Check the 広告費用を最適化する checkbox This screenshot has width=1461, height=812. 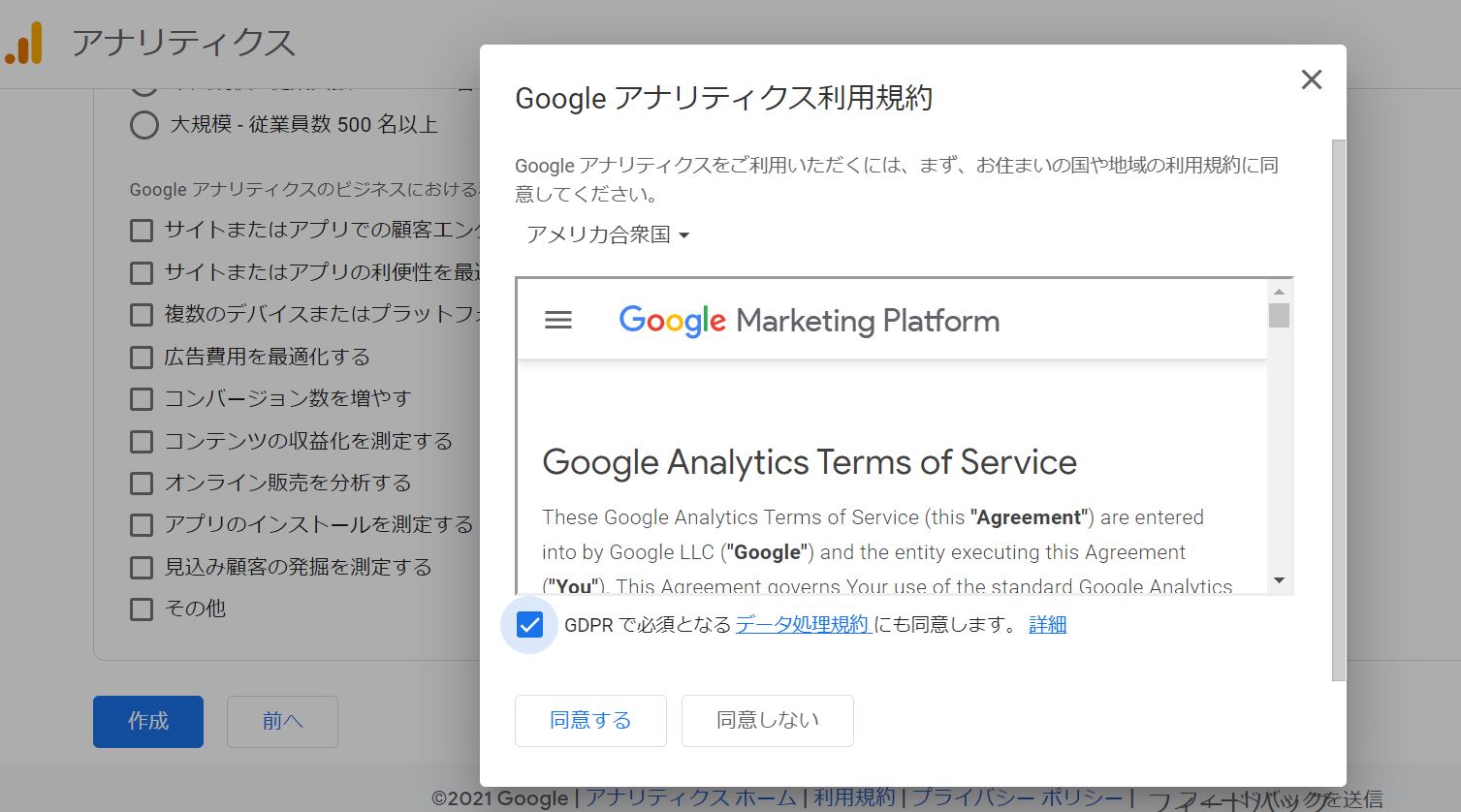pos(142,358)
